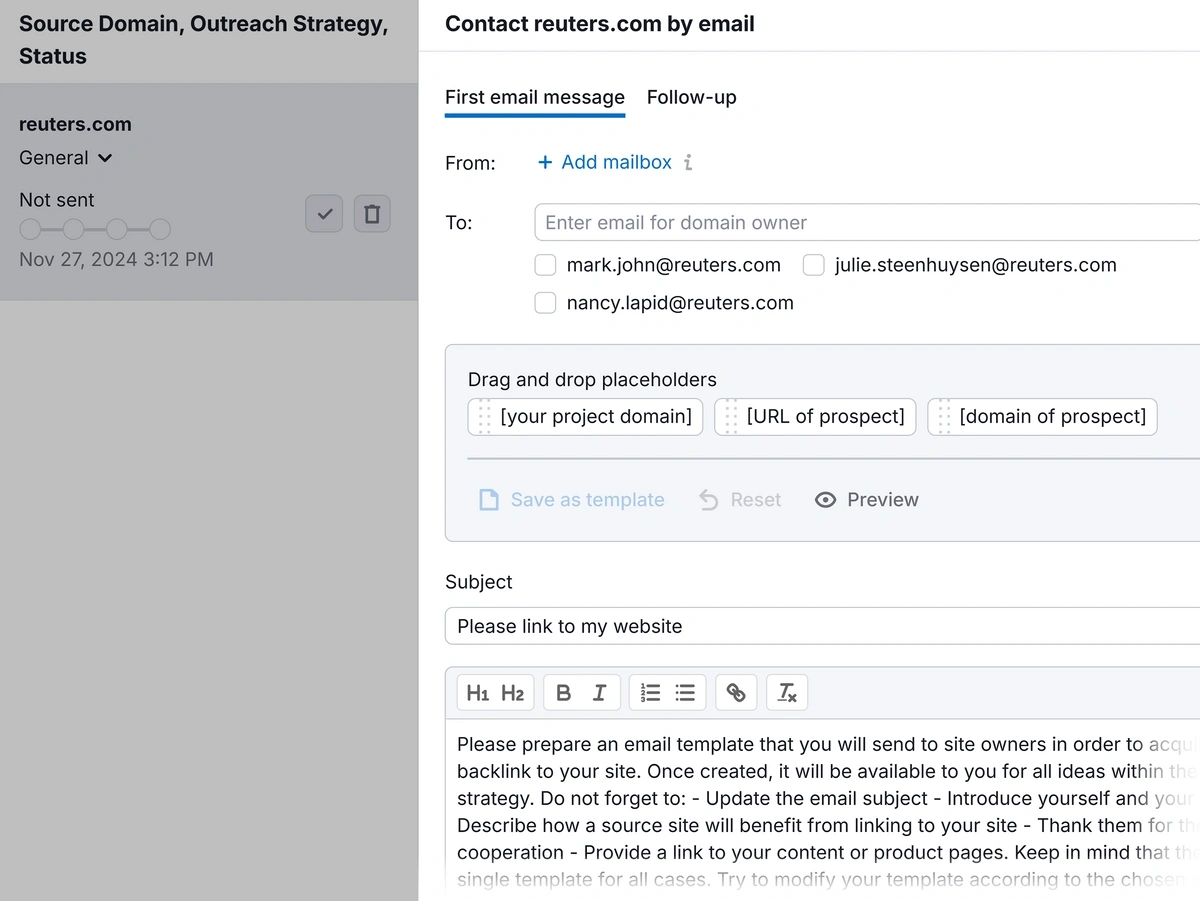Switch to the Follow-up tab

tap(691, 97)
